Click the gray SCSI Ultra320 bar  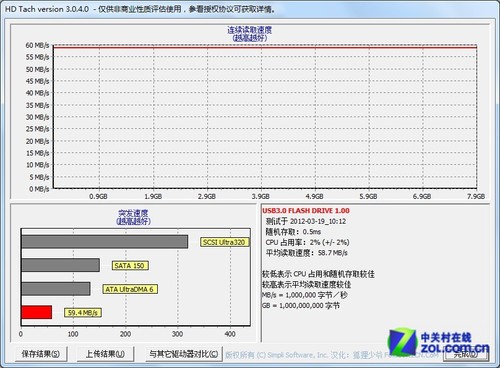[x=105, y=242]
